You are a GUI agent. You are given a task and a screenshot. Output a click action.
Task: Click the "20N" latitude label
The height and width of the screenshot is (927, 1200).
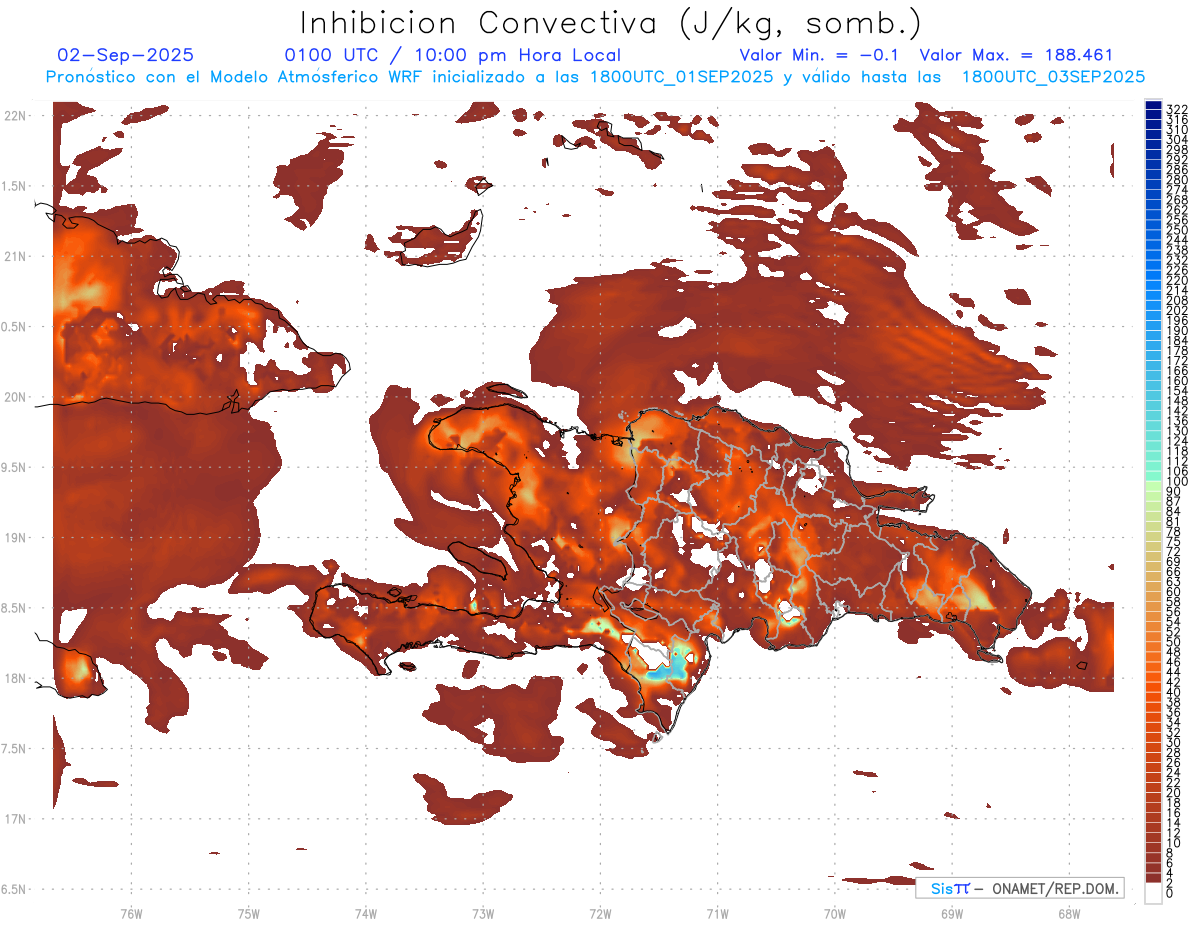tap(16, 397)
